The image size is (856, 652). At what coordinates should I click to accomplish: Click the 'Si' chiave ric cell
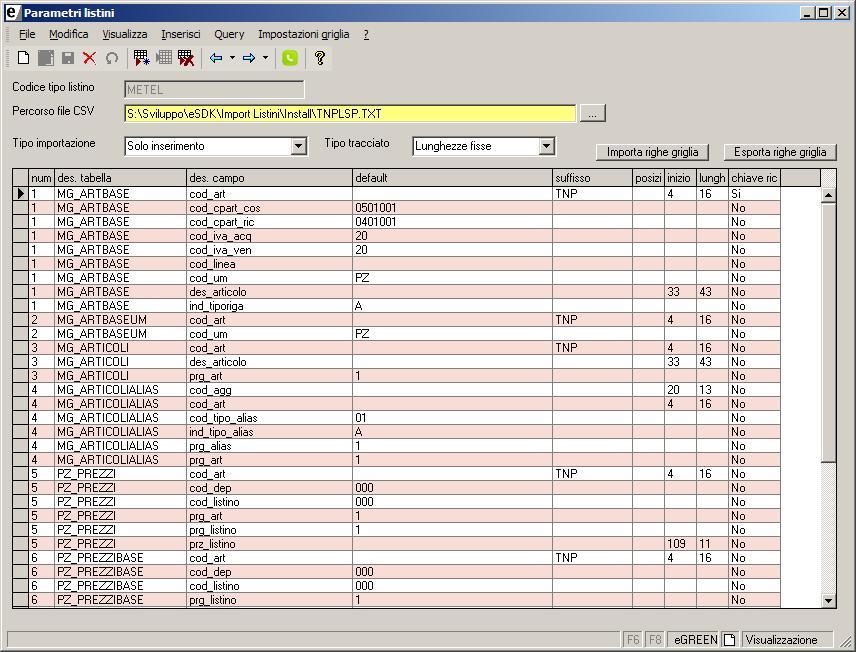click(754, 194)
